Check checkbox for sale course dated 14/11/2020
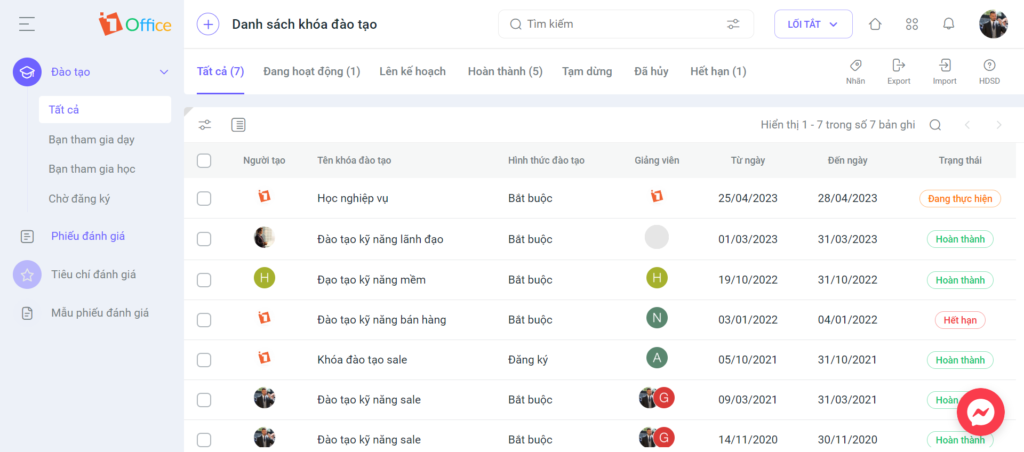 tap(204, 440)
